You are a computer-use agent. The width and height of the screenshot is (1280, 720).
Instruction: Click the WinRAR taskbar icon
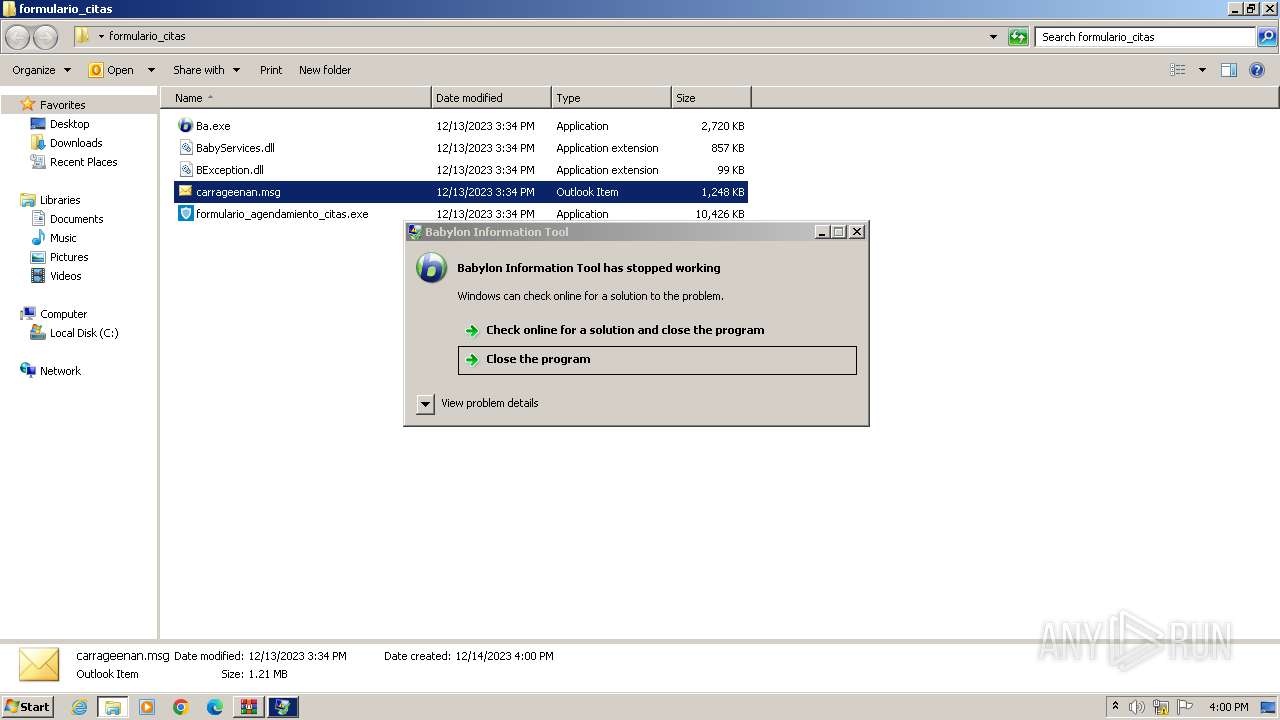click(x=249, y=707)
